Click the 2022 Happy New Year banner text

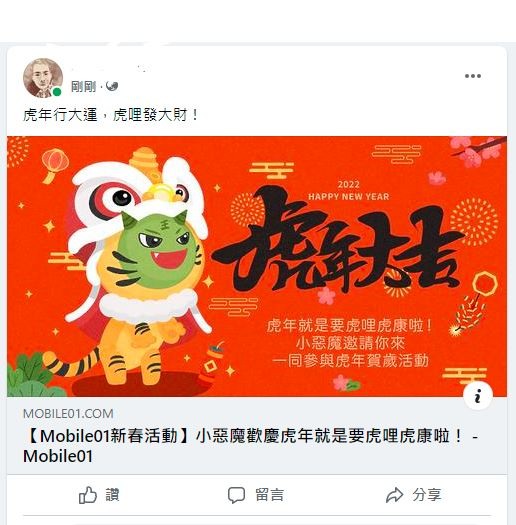point(349,191)
